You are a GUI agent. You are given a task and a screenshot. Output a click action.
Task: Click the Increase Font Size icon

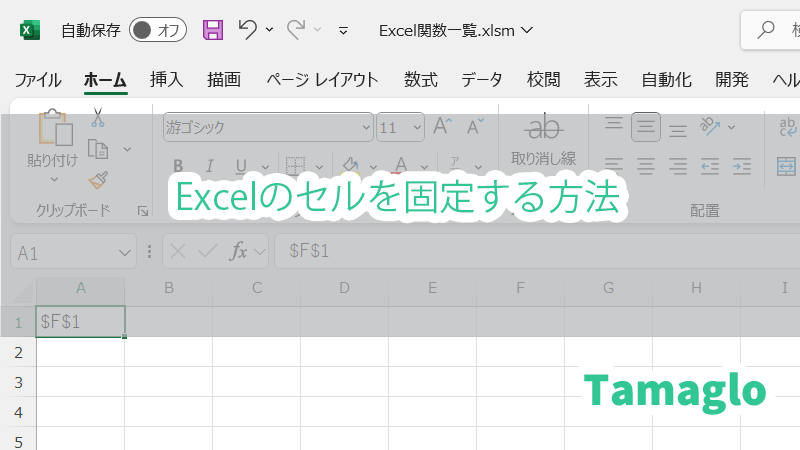pos(443,127)
